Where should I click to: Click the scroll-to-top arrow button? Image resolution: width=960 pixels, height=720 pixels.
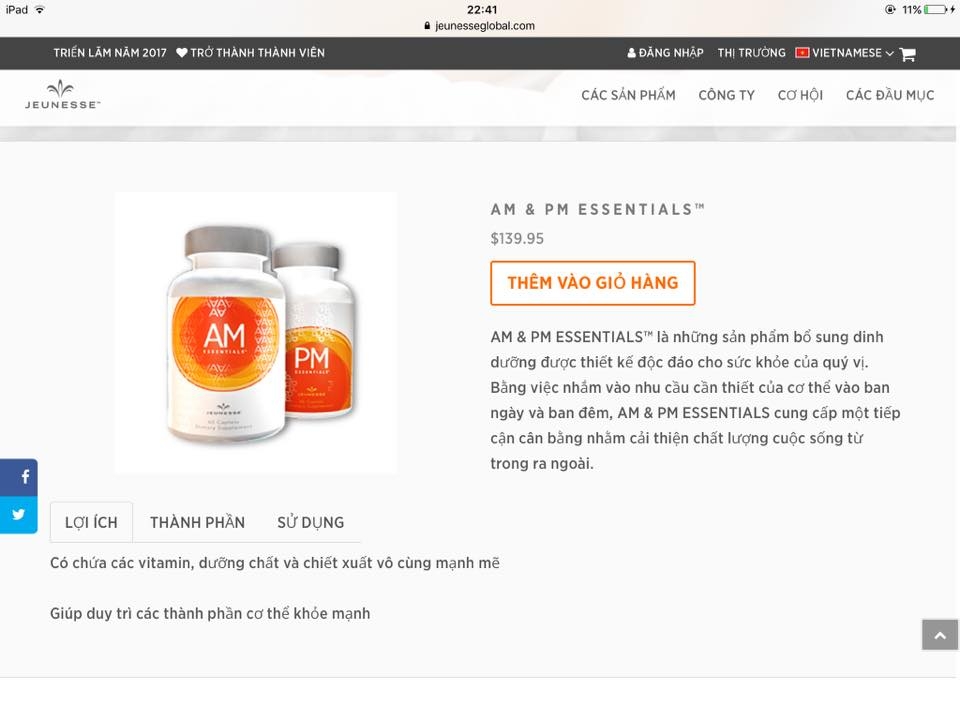940,635
